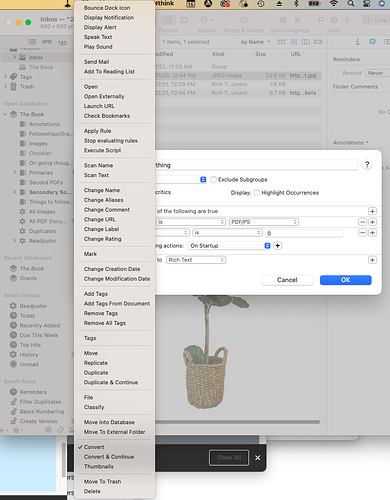Click the Inbox icon in sidebar
Image resolution: width=390 pixels, height=500 pixels.
click(x=22, y=57)
